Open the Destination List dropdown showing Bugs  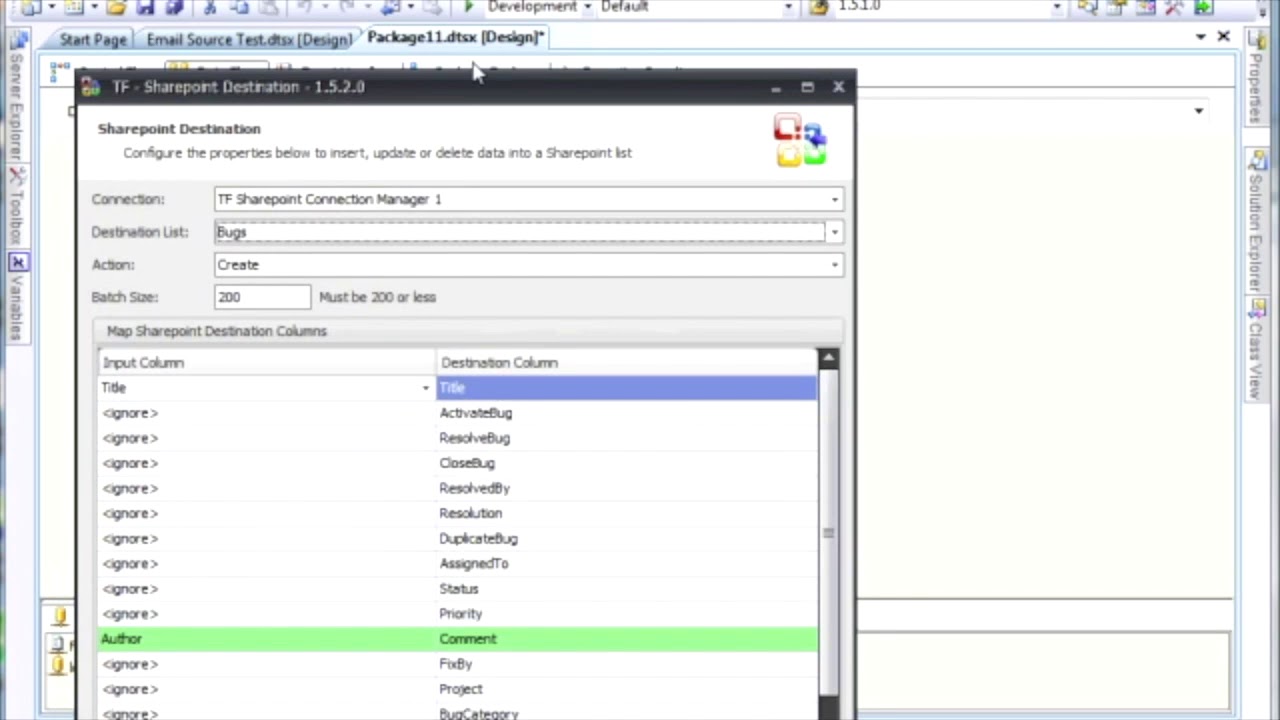click(x=835, y=232)
